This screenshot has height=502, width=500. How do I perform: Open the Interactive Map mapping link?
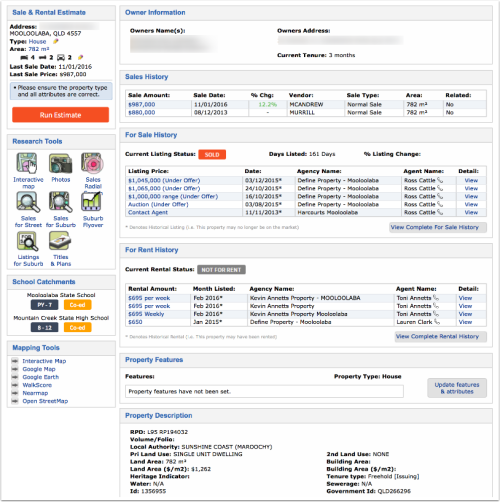(44, 361)
